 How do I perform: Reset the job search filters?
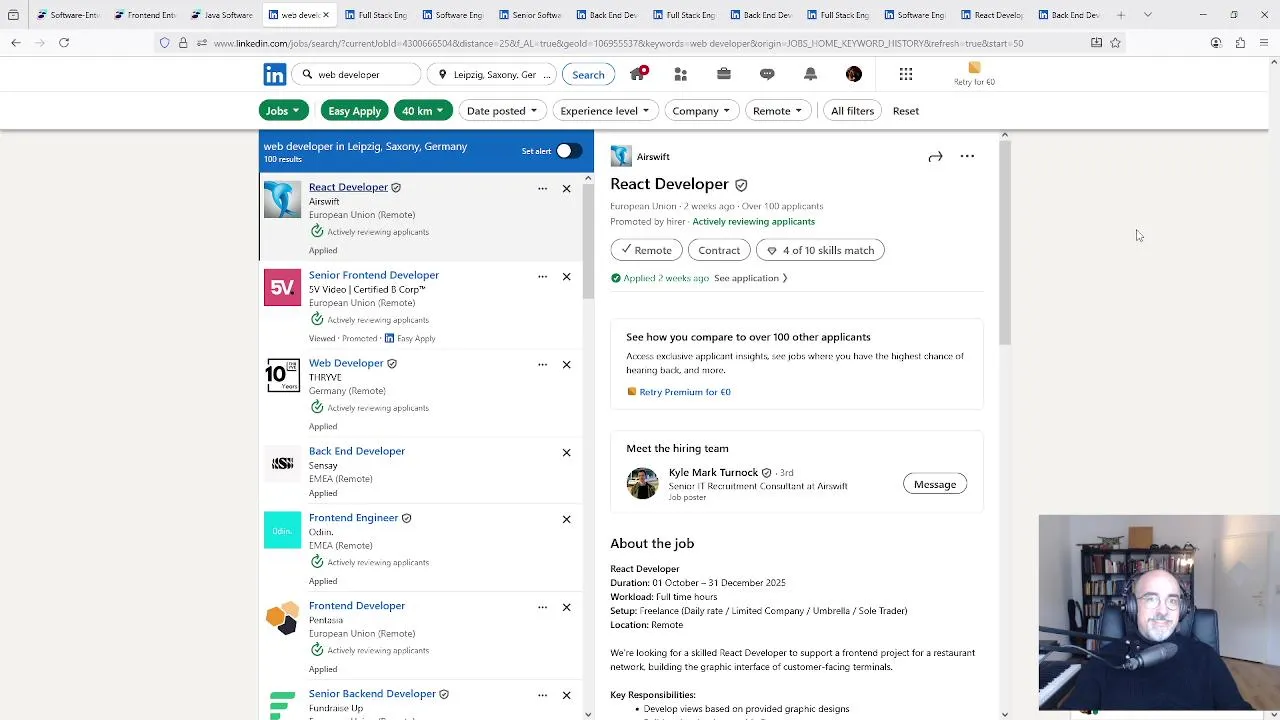[x=906, y=111]
